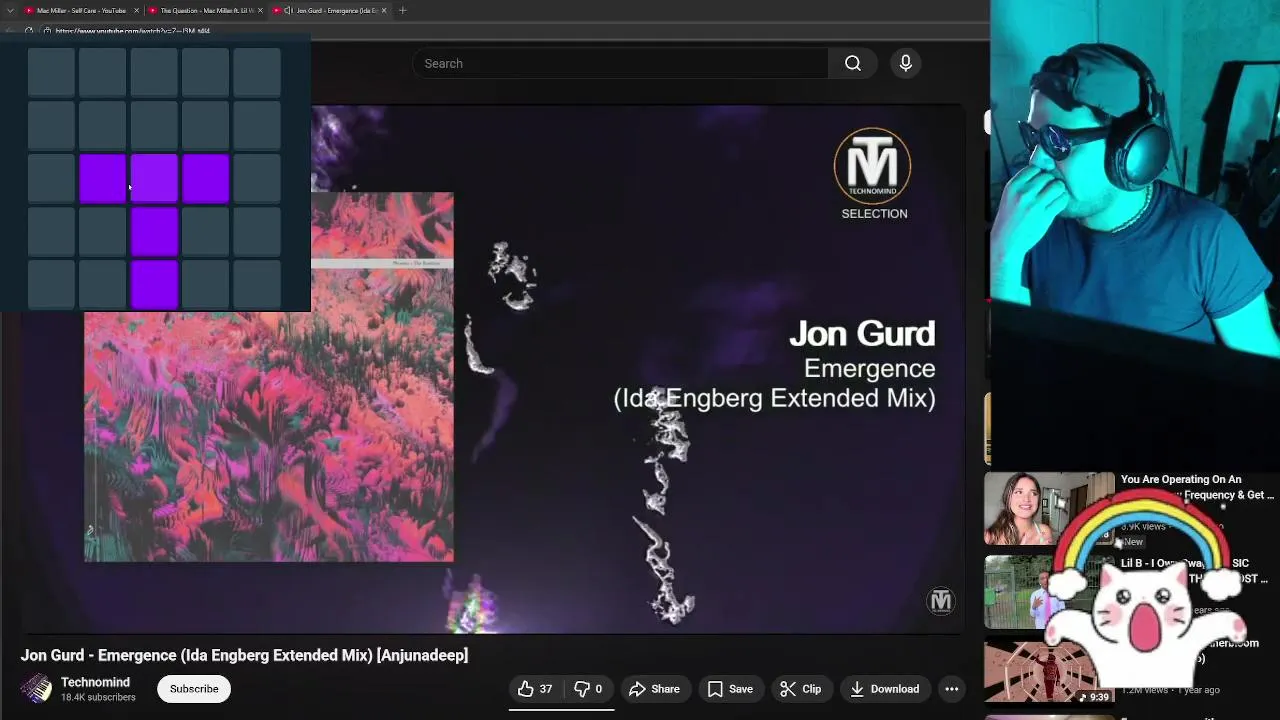This screenshot has height=720, width=1280.
Task: Save the video to a playlist
Action: click(x=730, y=689)
